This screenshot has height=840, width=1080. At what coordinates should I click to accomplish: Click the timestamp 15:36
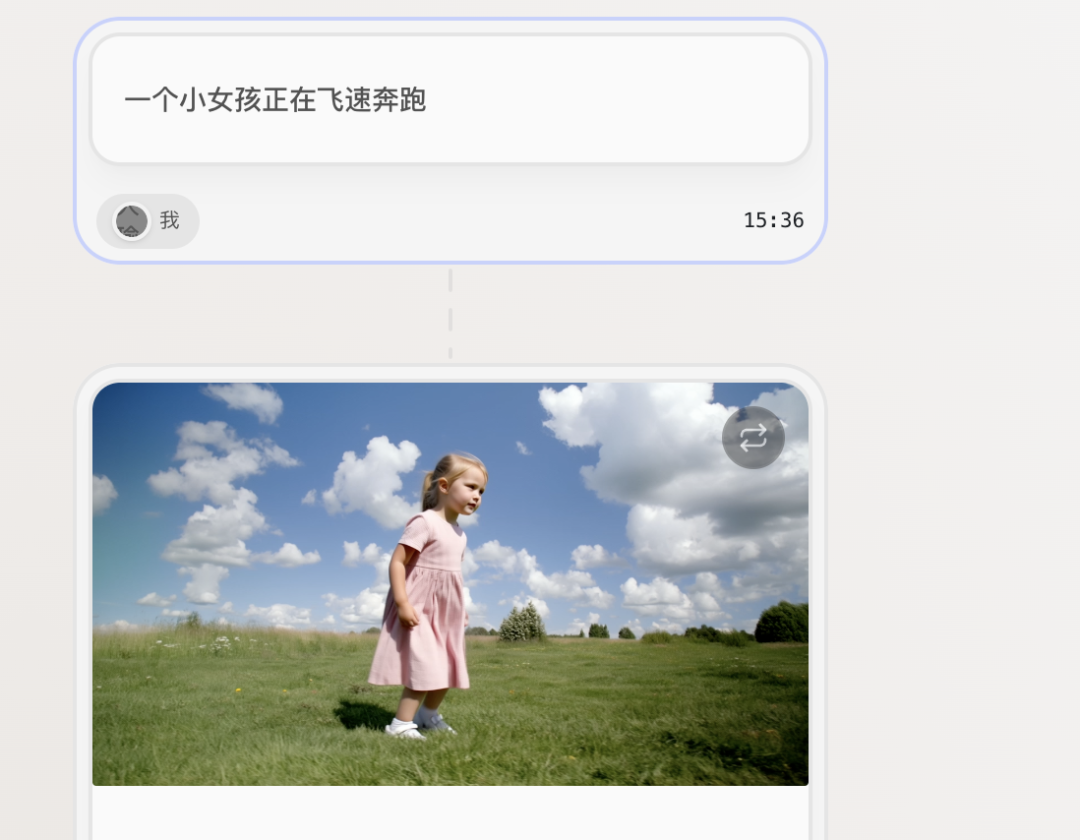click(x=773, y=220)
